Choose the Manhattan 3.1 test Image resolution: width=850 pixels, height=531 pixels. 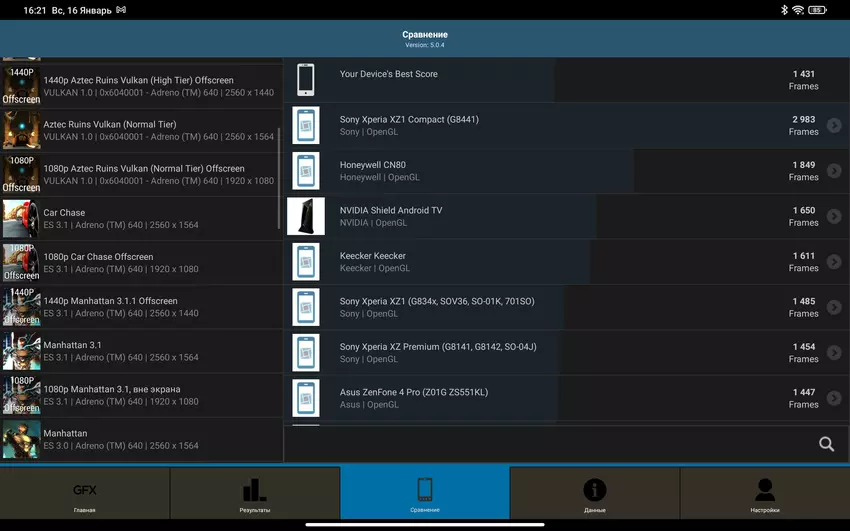140,351
